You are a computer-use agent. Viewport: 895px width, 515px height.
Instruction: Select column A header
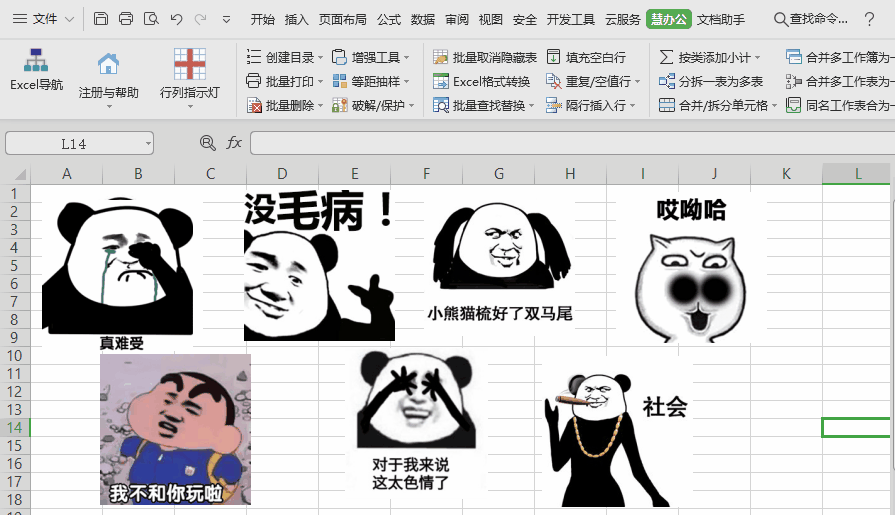tap(66, 174)
